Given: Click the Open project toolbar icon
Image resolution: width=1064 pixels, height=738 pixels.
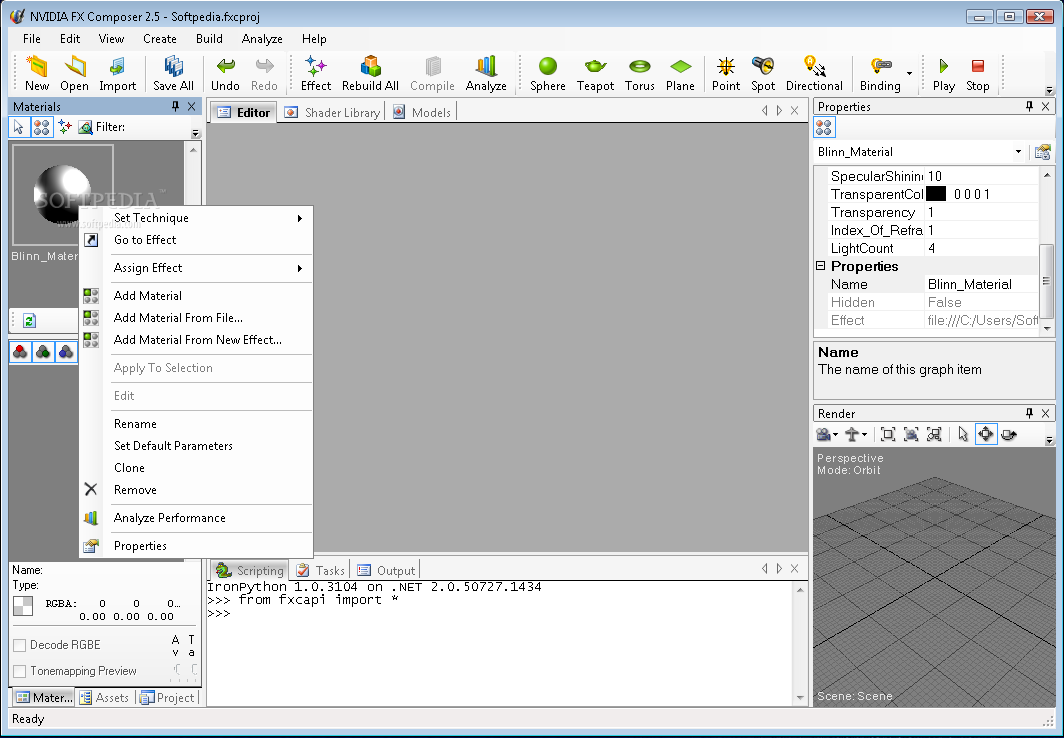Looking at the screenshot, I should pos(74,73).
